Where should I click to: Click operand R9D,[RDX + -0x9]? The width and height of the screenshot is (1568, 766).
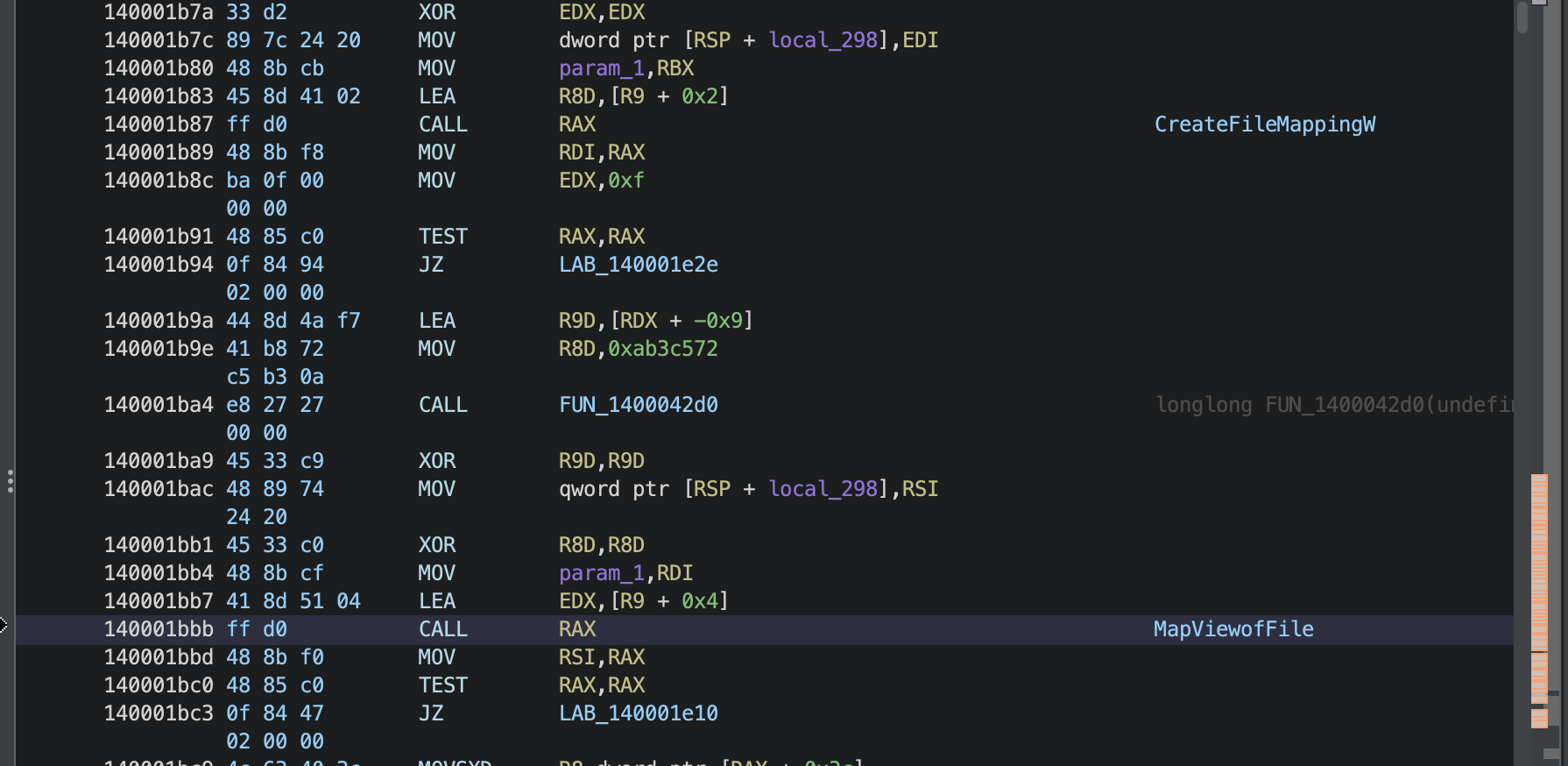(656, 321)
